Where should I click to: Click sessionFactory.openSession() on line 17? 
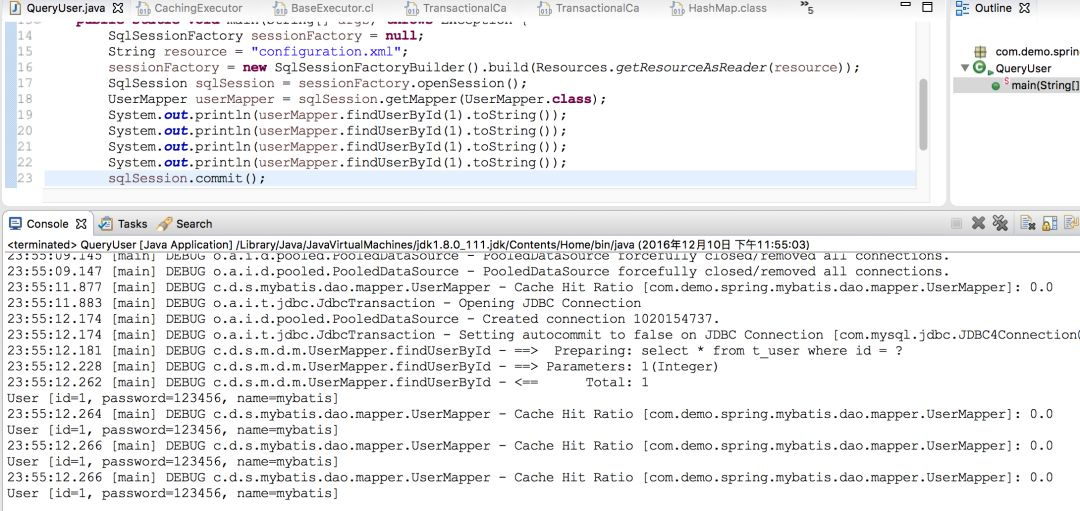[408, 83]
